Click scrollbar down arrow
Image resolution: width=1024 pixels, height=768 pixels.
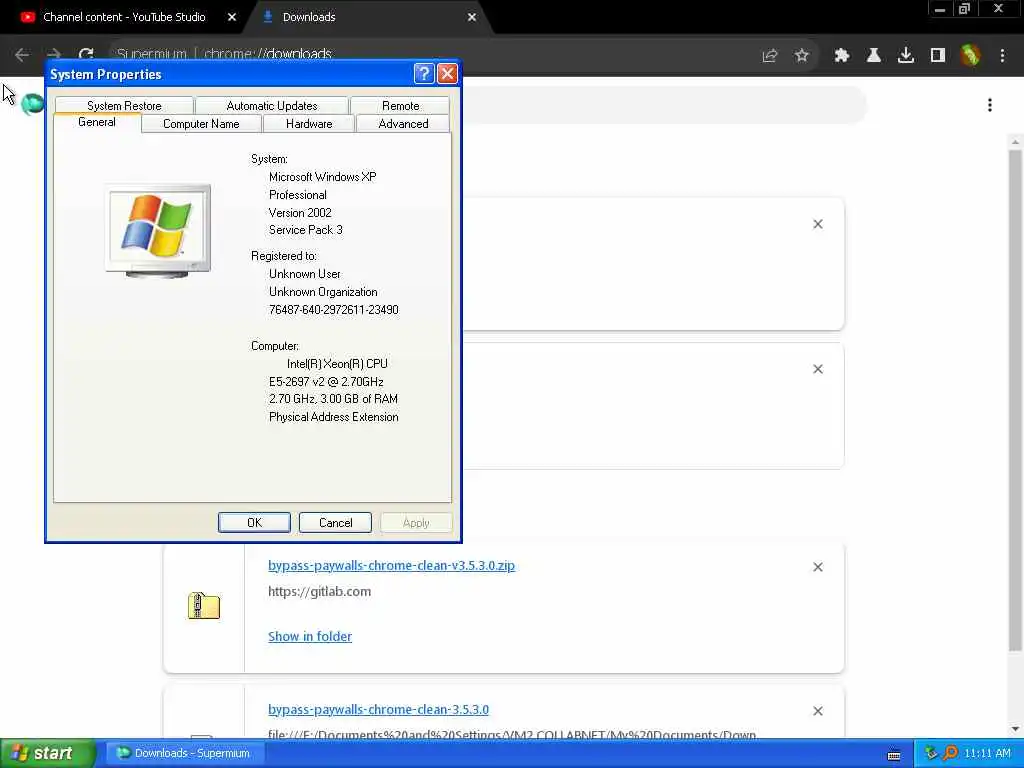(x=1015, y=729)
